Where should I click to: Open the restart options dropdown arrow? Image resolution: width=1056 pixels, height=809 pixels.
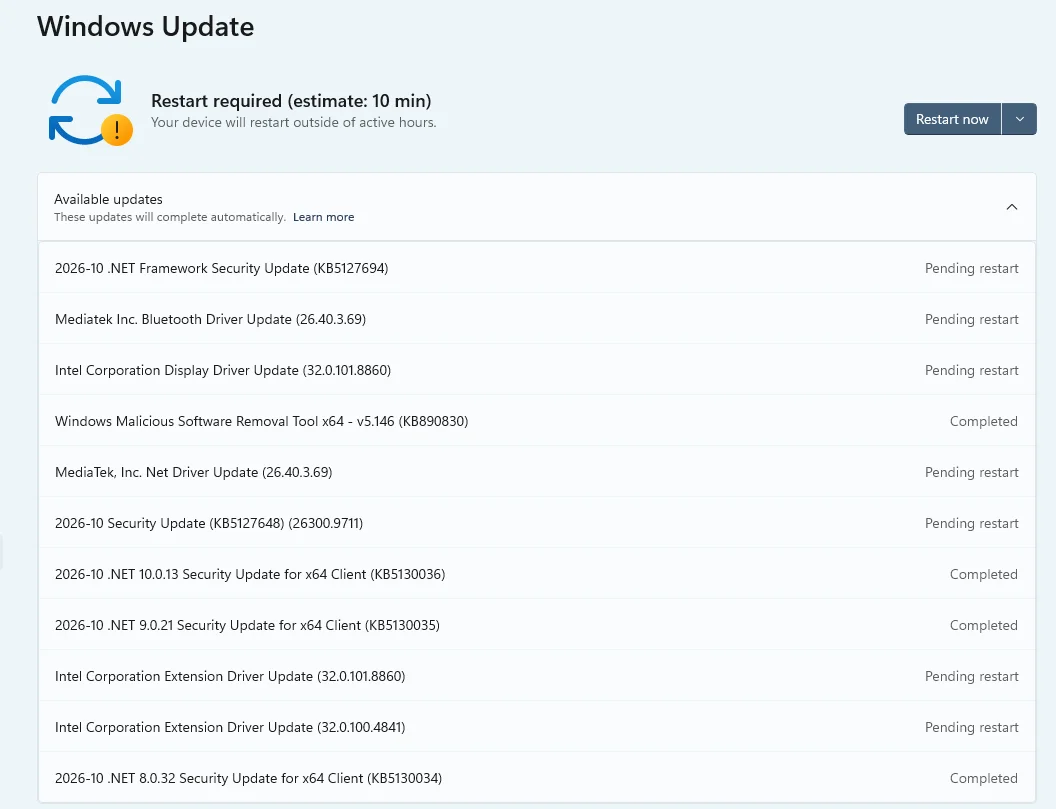click(1019, 119)
